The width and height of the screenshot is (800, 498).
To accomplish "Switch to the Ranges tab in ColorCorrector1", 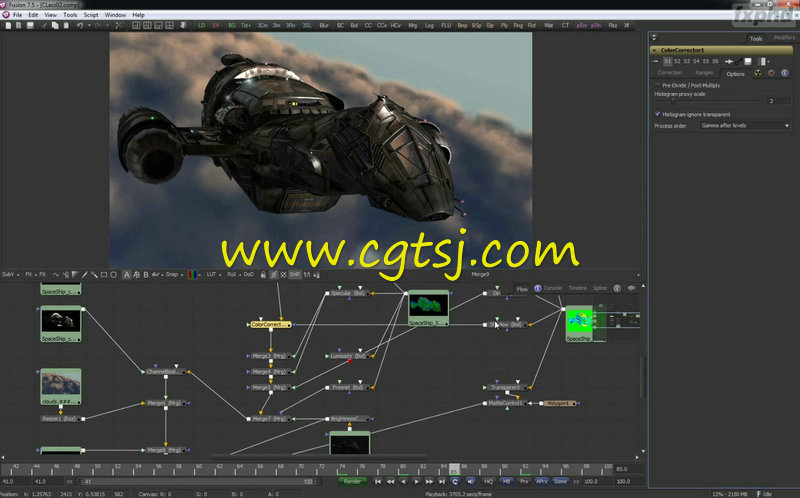I will pos(704,73).
